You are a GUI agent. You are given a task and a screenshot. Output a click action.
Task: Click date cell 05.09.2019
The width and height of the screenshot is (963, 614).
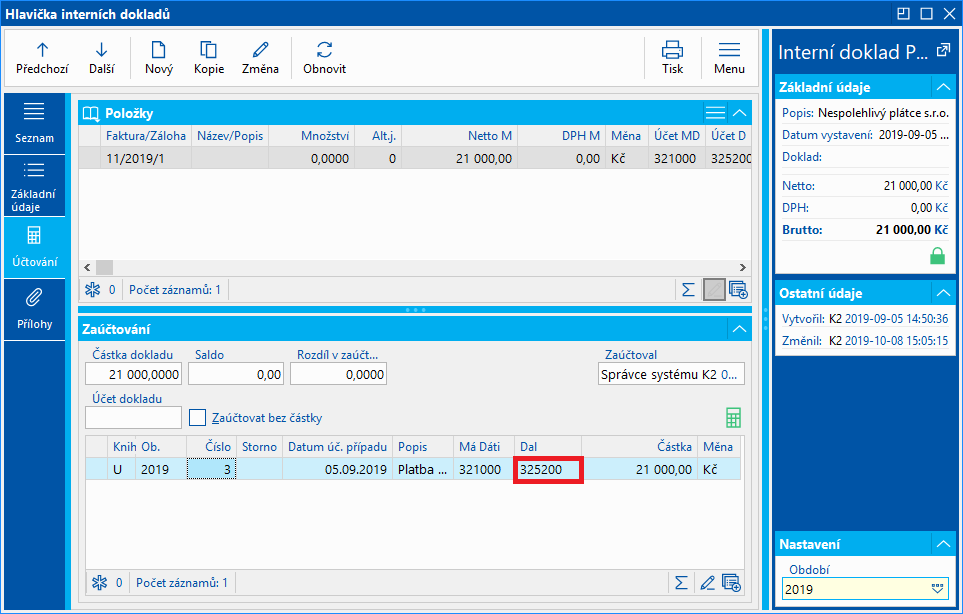click(337, 469)
